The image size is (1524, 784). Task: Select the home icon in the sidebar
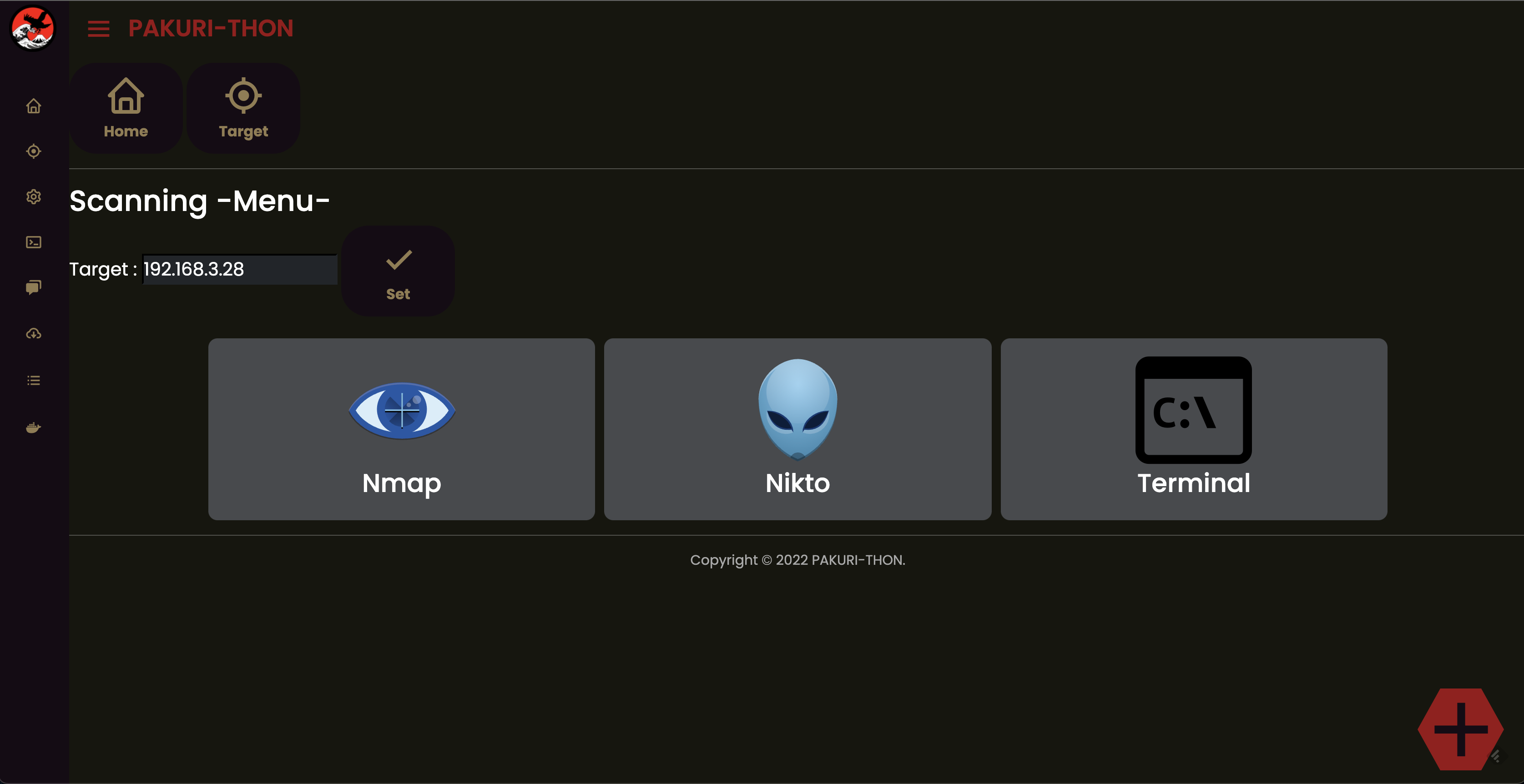coord(34,106)
